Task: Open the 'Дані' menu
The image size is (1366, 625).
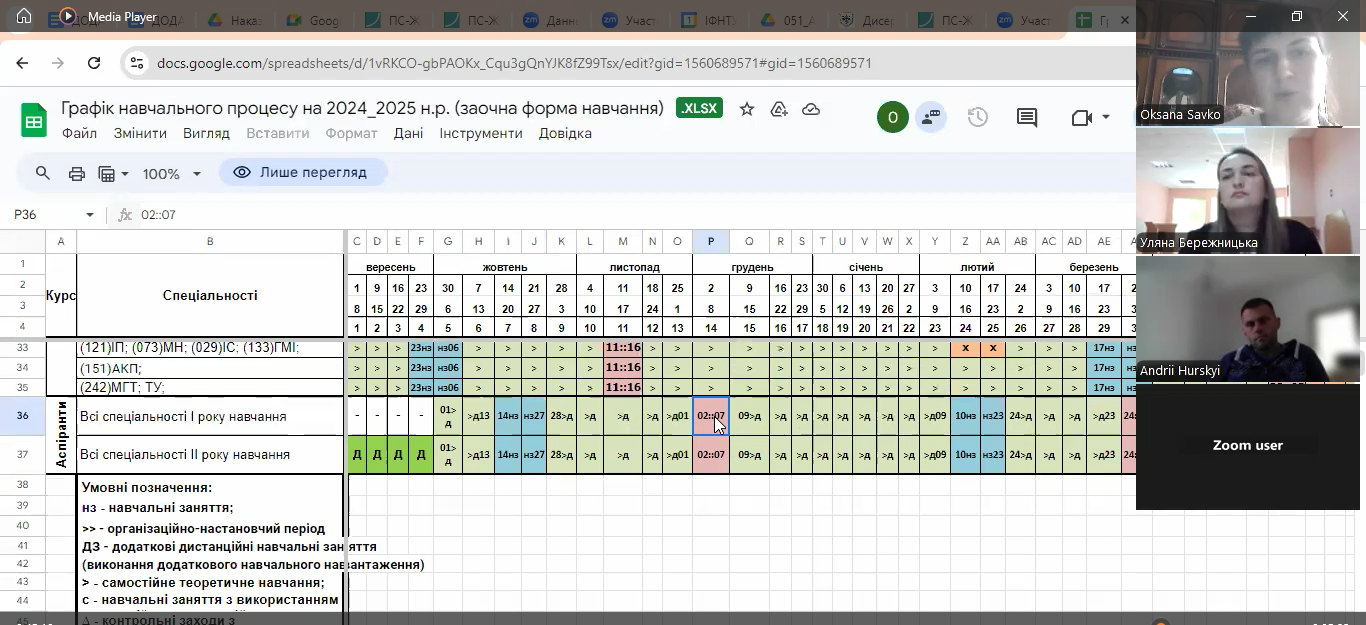Action: [408, 133]
